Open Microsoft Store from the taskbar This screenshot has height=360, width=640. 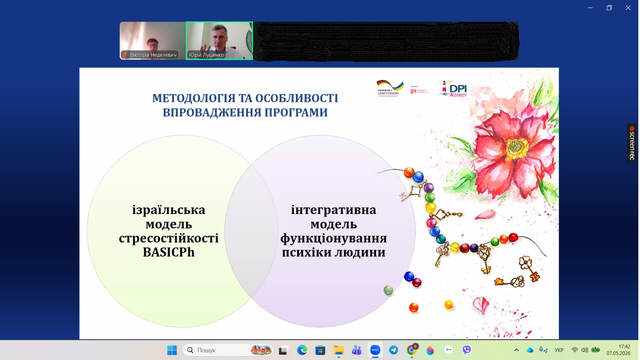point(320,350)
